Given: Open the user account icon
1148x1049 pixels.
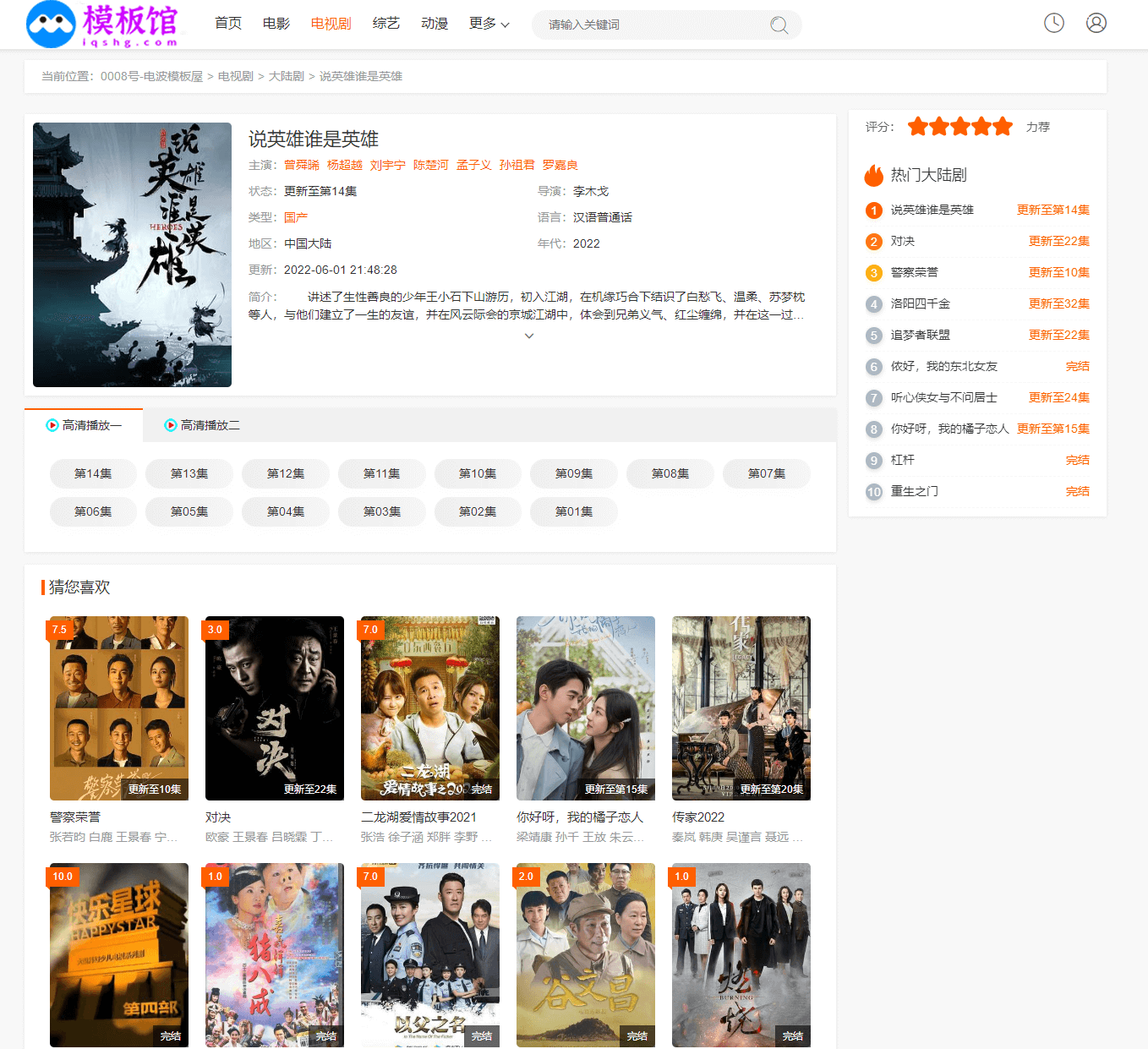Looking at the screenshot, I should 1096,23.
